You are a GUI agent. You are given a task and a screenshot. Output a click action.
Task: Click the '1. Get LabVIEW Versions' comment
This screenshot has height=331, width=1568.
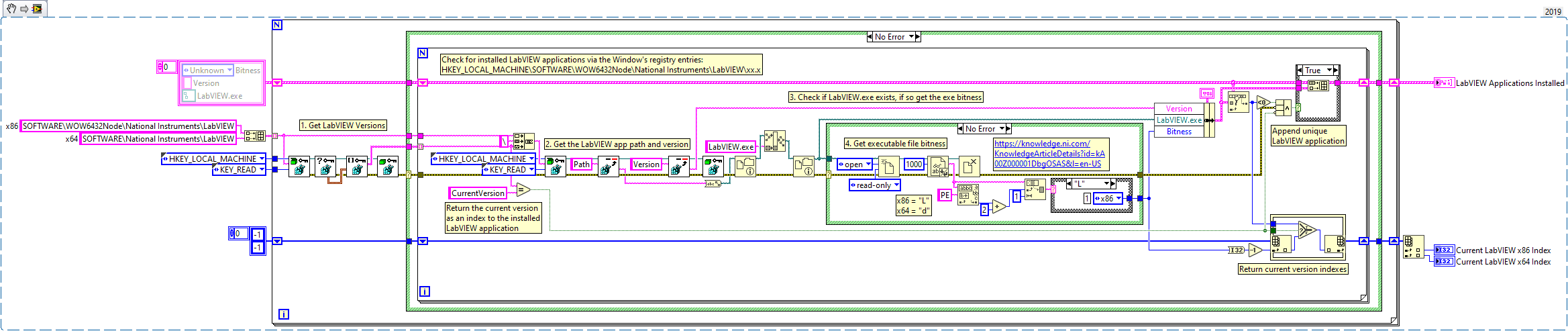(343, 126)
